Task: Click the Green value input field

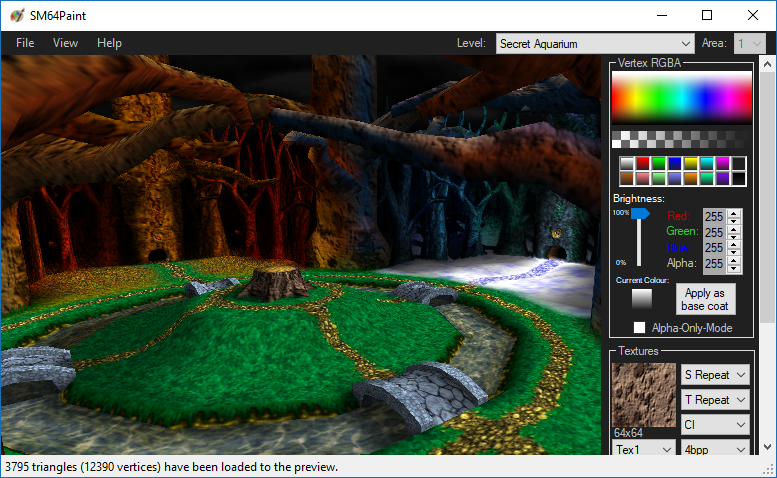Action: (x=715, y=232)
